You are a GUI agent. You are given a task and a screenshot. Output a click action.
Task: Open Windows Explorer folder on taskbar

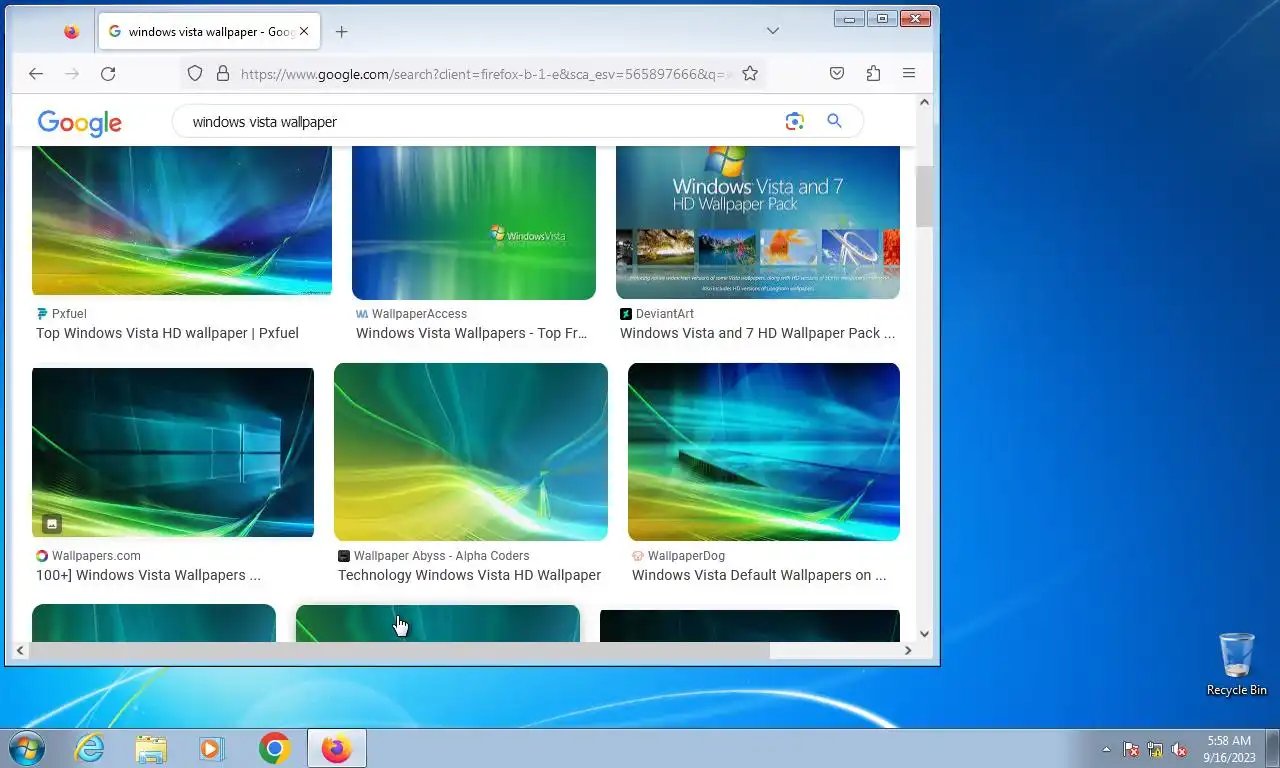(151, 748)
